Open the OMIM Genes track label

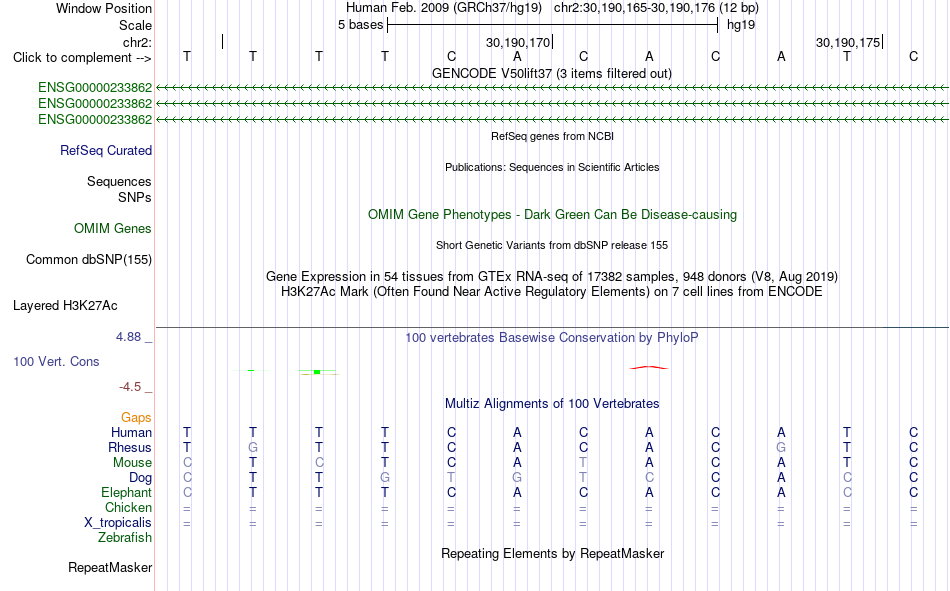tap(113, 229)
